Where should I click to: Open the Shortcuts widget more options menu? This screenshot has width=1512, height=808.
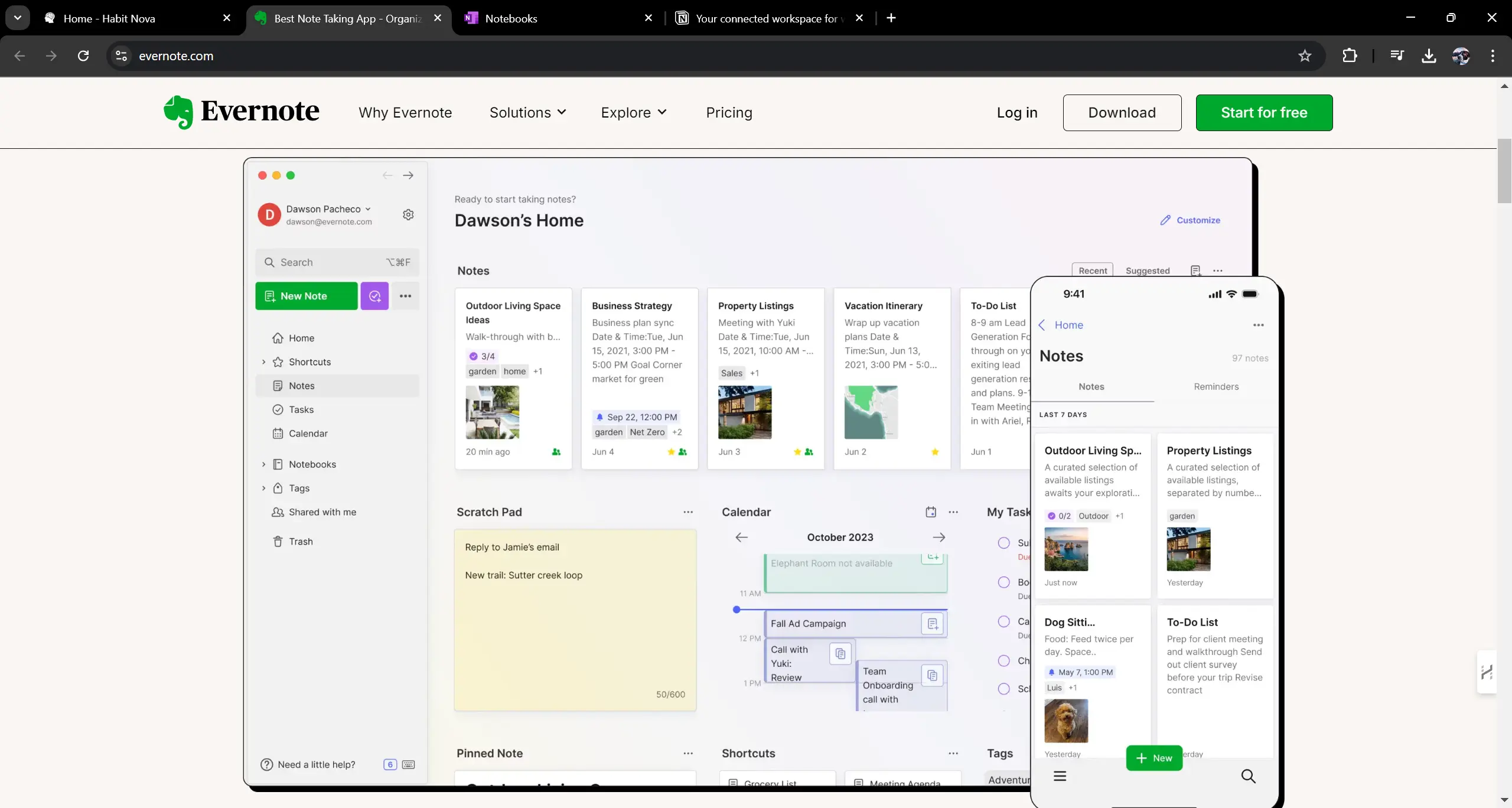[x=953, y=754]
